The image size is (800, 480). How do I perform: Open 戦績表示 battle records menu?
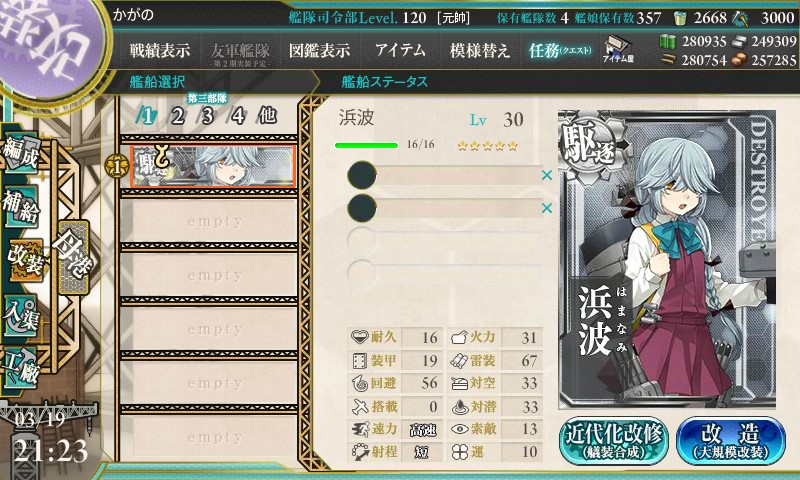160,50
